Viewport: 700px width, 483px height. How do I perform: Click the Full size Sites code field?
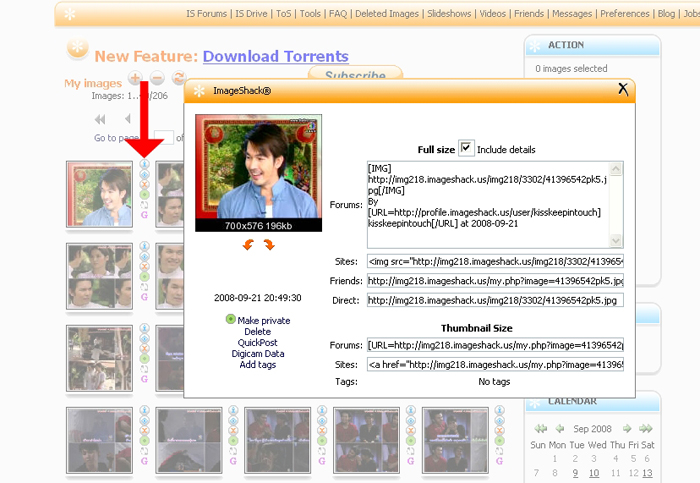click(495, 261)
